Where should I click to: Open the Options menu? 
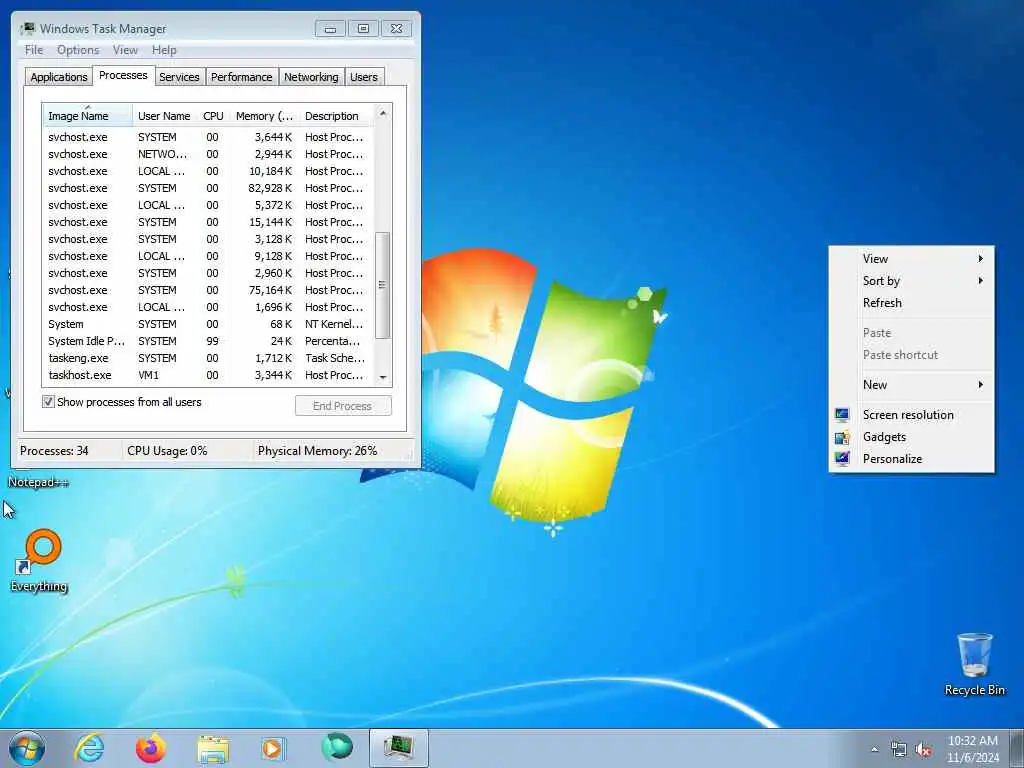78,50
